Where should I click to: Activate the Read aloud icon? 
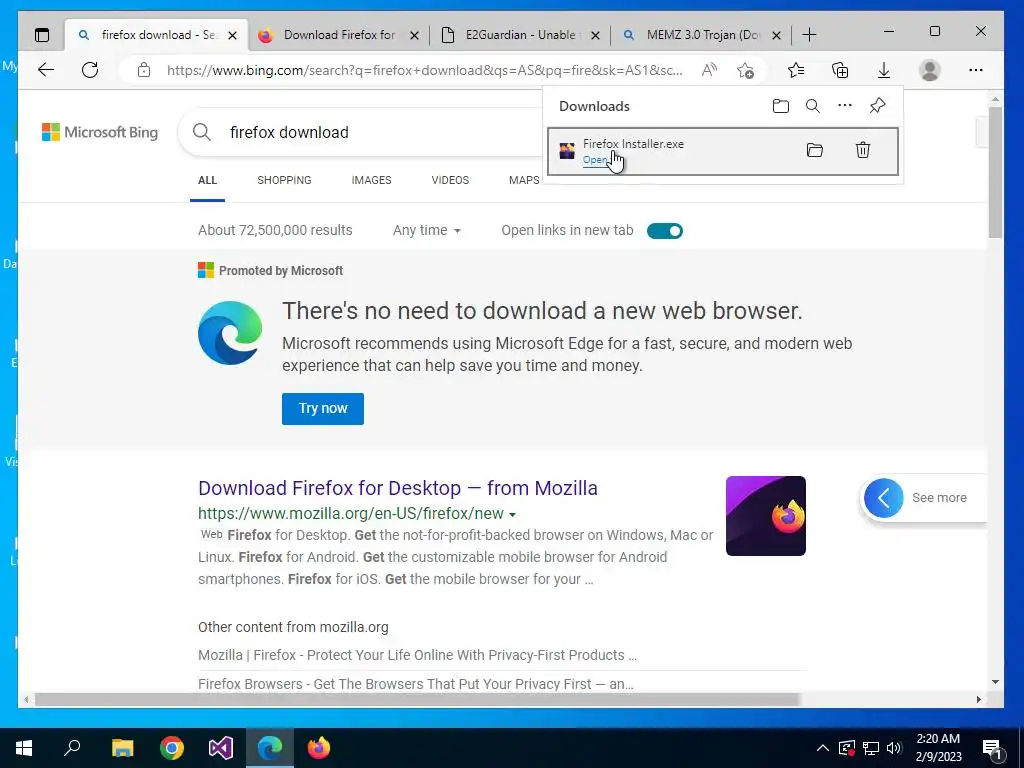point(709,70)
